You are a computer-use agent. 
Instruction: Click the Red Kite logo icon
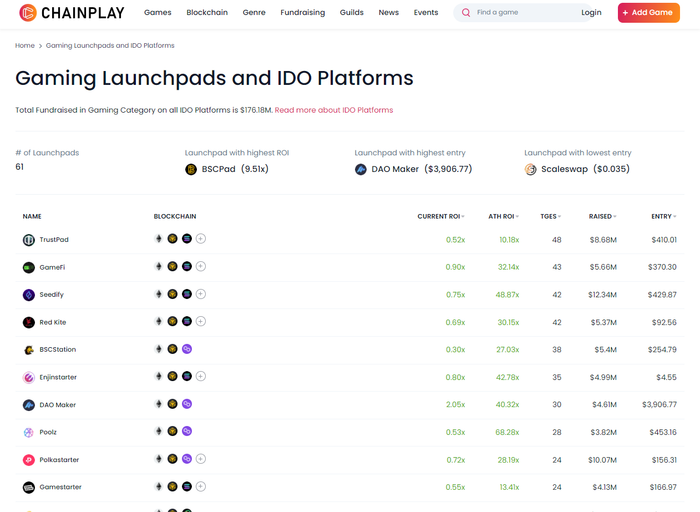click(29, 322)
